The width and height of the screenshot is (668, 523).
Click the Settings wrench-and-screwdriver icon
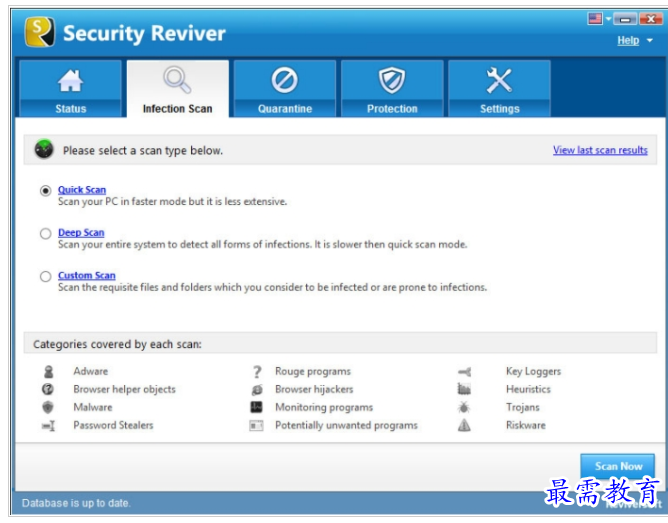(499, 80)
